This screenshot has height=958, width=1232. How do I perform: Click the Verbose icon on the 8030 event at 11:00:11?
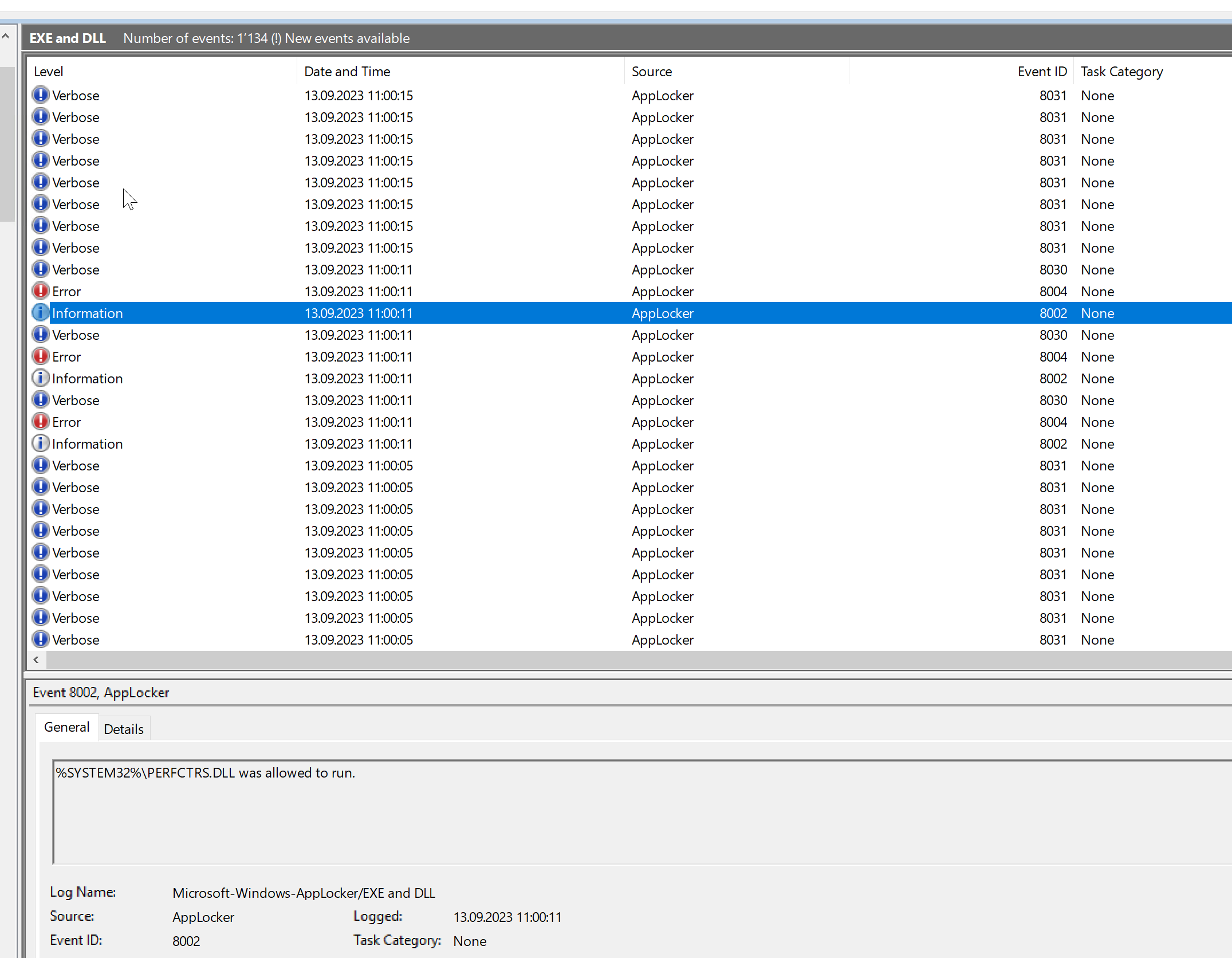click(x=40, y=269)
